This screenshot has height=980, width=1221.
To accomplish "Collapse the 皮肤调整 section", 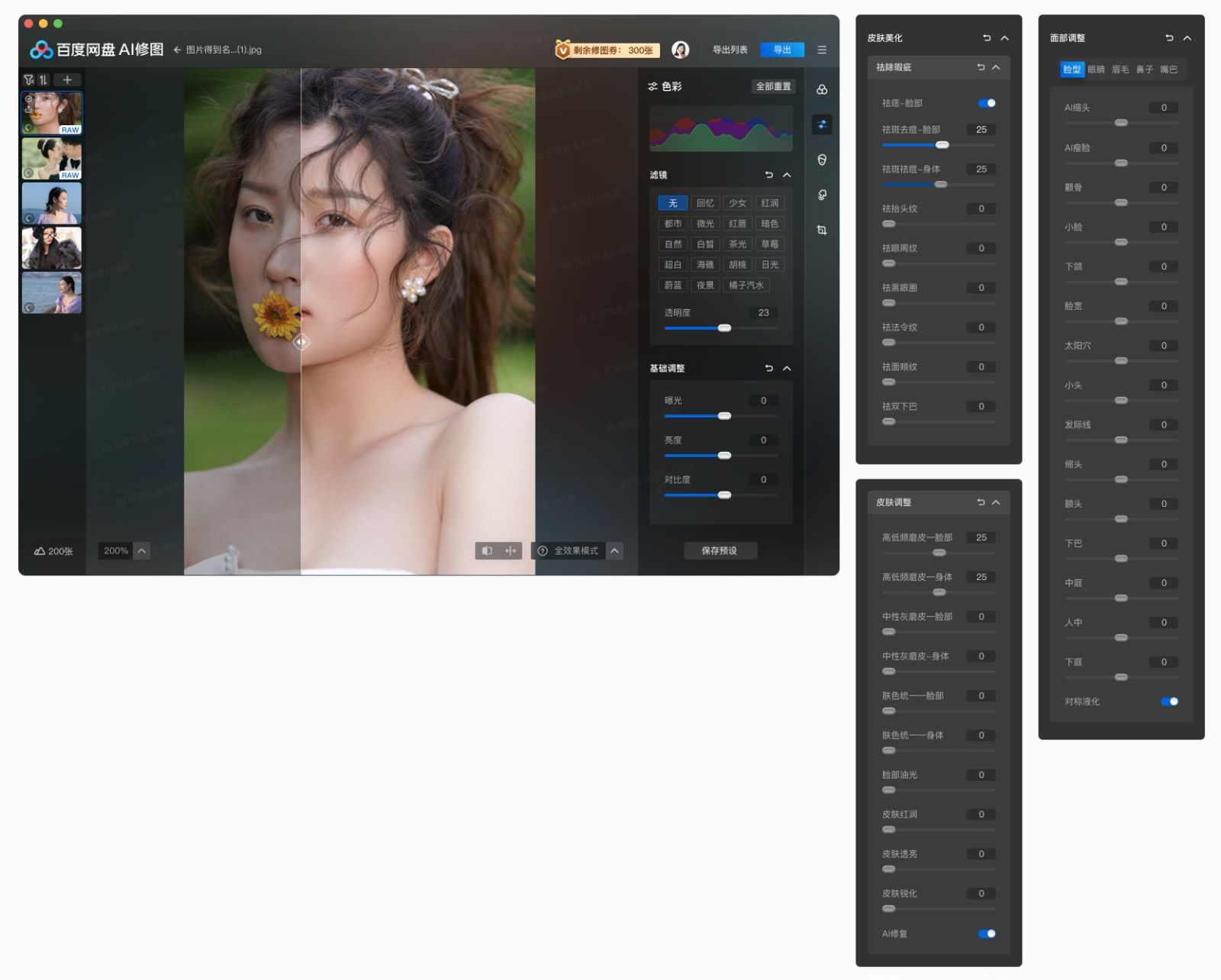I will (x=996, y=502).
